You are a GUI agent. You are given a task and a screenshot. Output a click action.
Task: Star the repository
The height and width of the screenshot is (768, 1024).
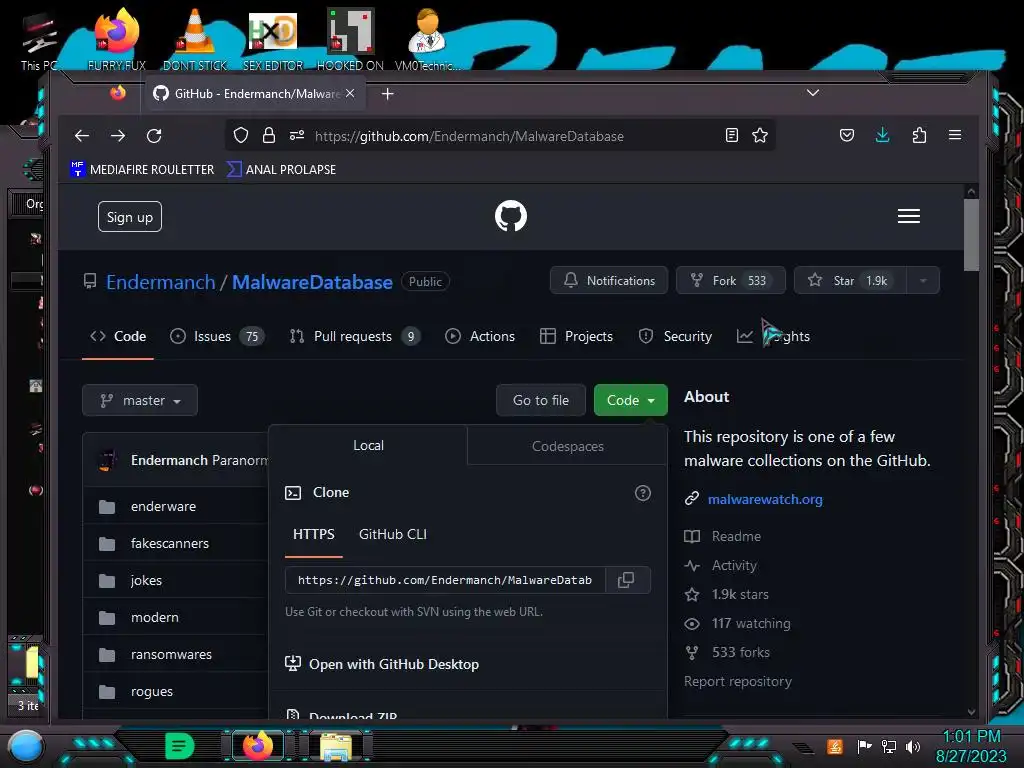point(850,280)
